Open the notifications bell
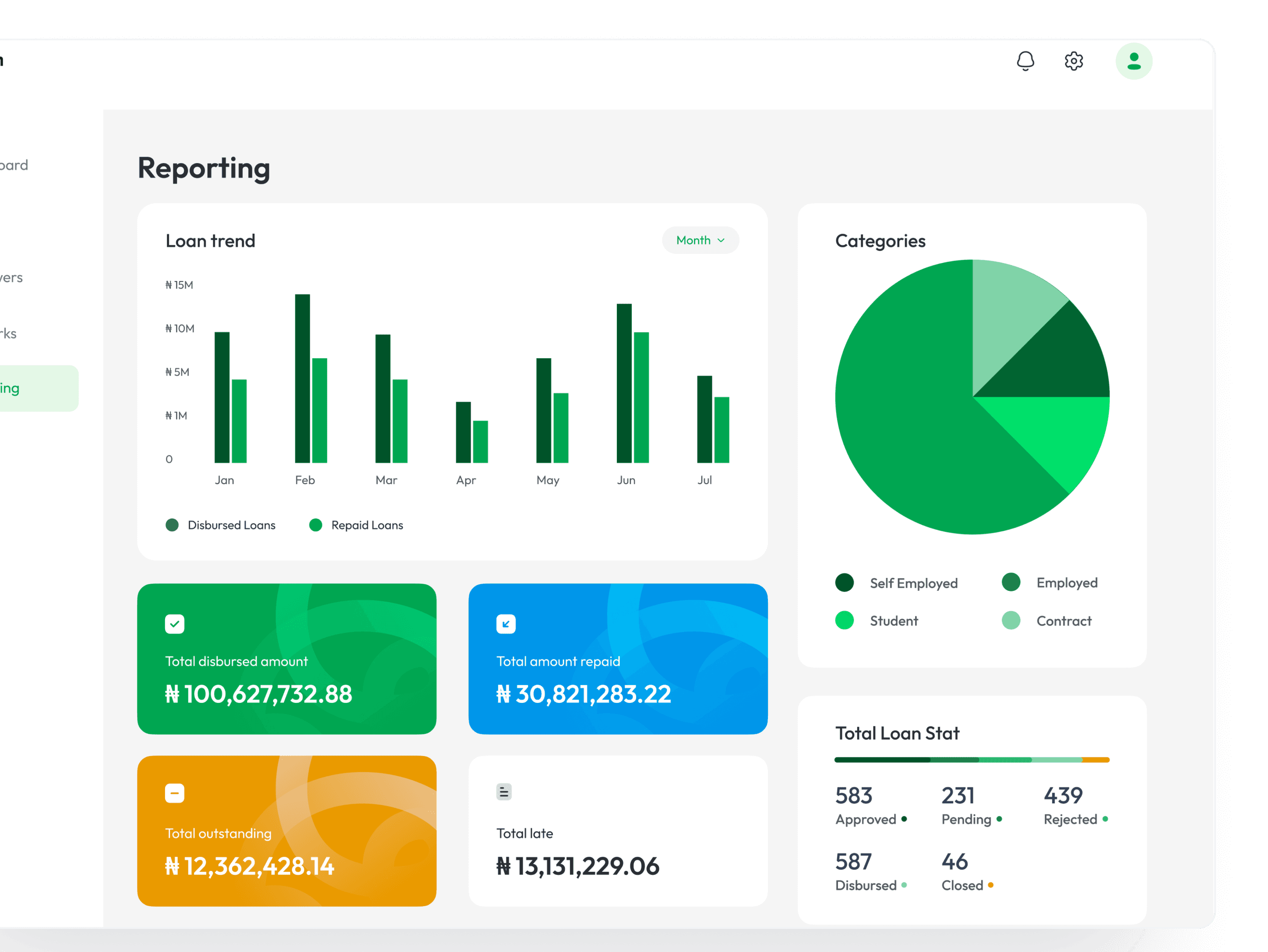 (1025, 61)
